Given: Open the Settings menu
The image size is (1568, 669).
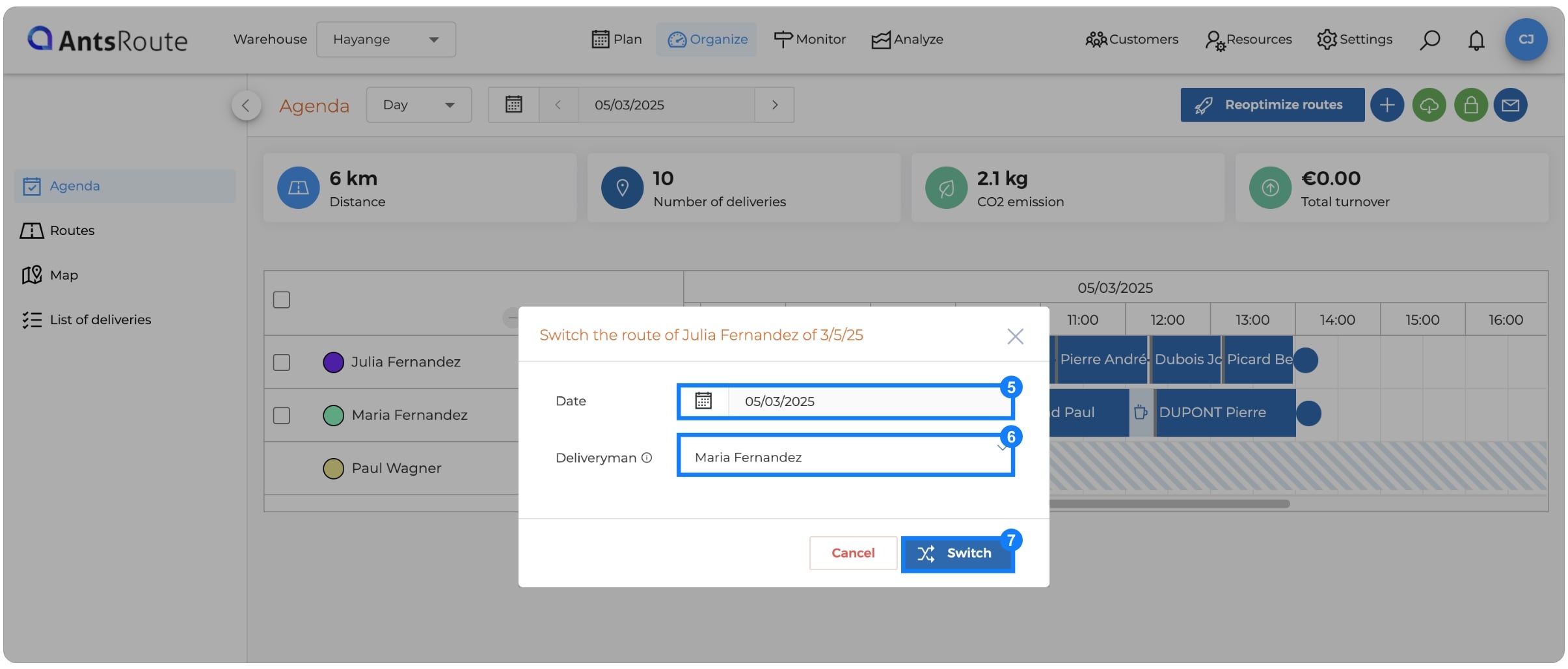Looking at the screenshot, I should click(x=1355, y=40).
